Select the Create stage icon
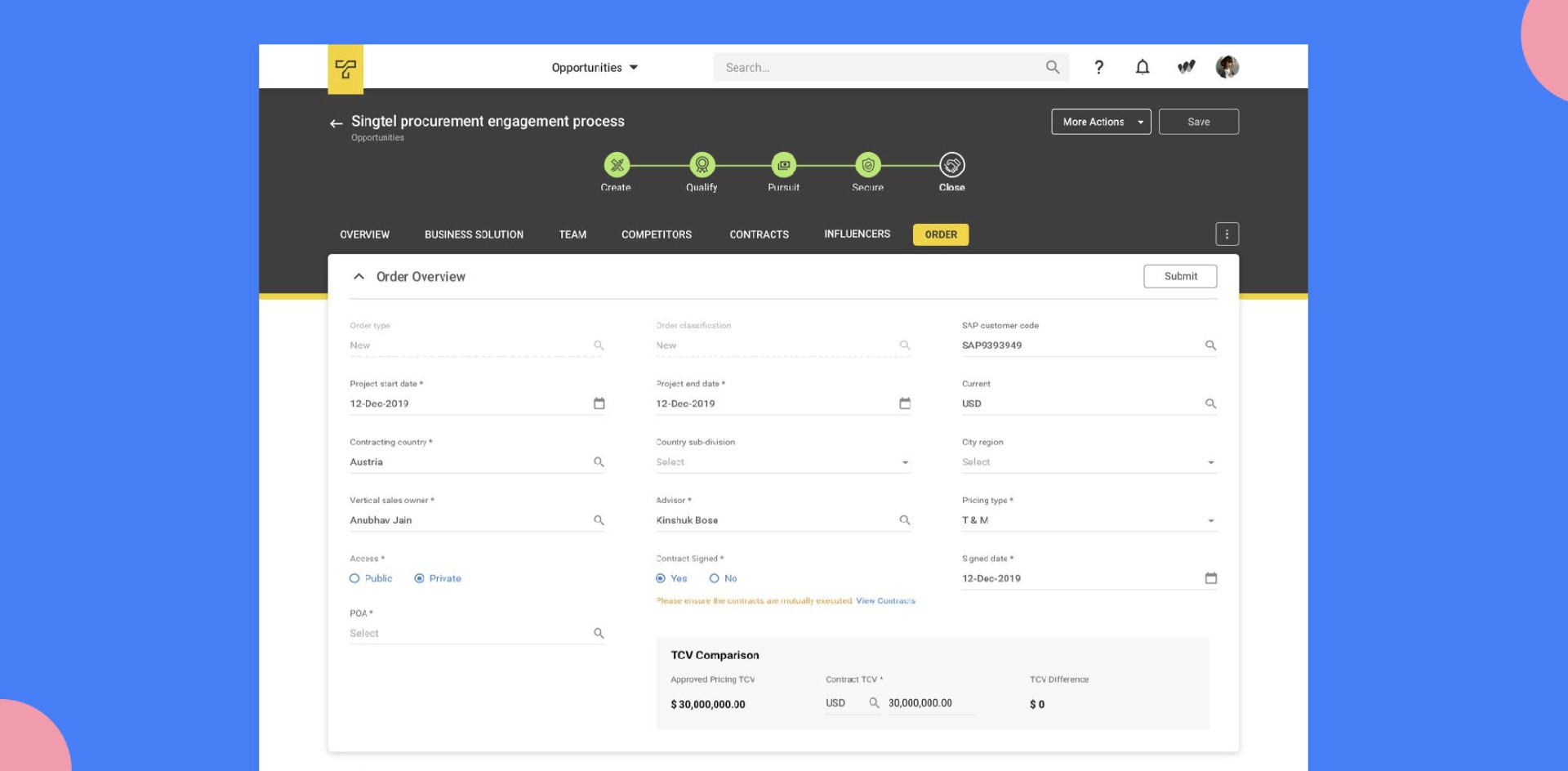Screen dimensions: 1568x771 [617, 165]
